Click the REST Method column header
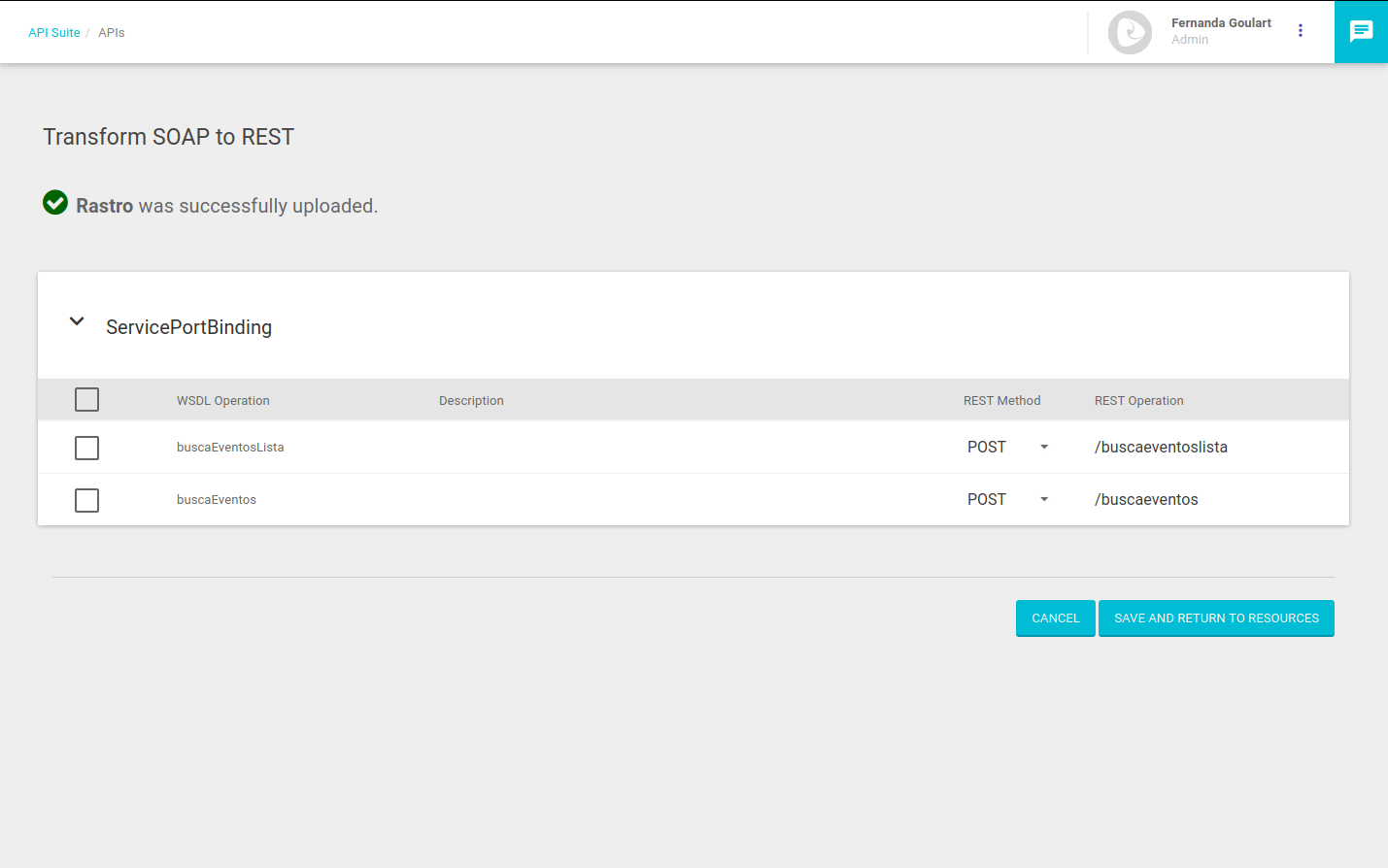This screenshot has width=1388, height=868. [x=1001, y=401]
